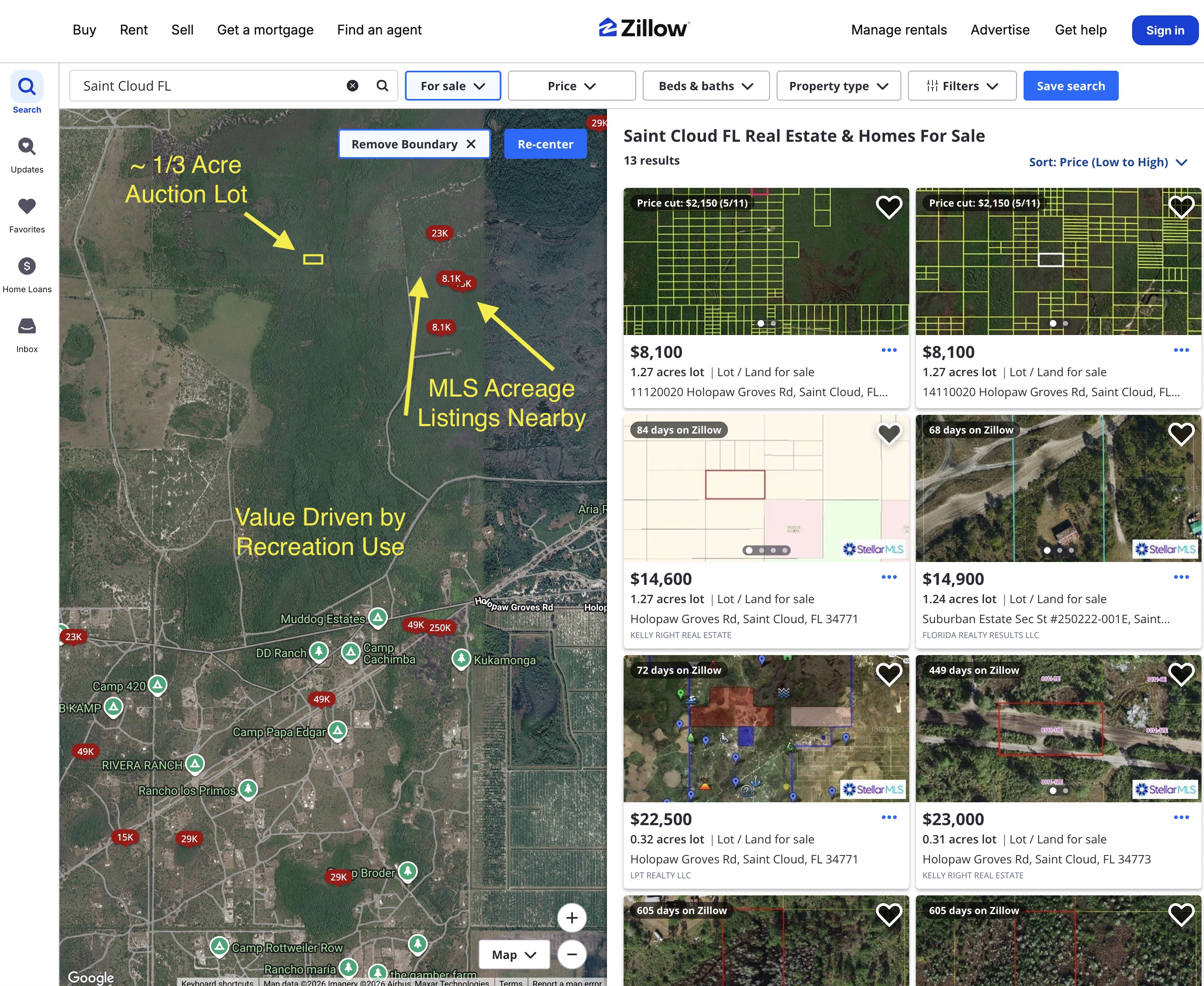The height and width of the screenshot is (986, 1204).
Task: Toggle favorite heart on $23,000 listing
Action: (1181, 674)
